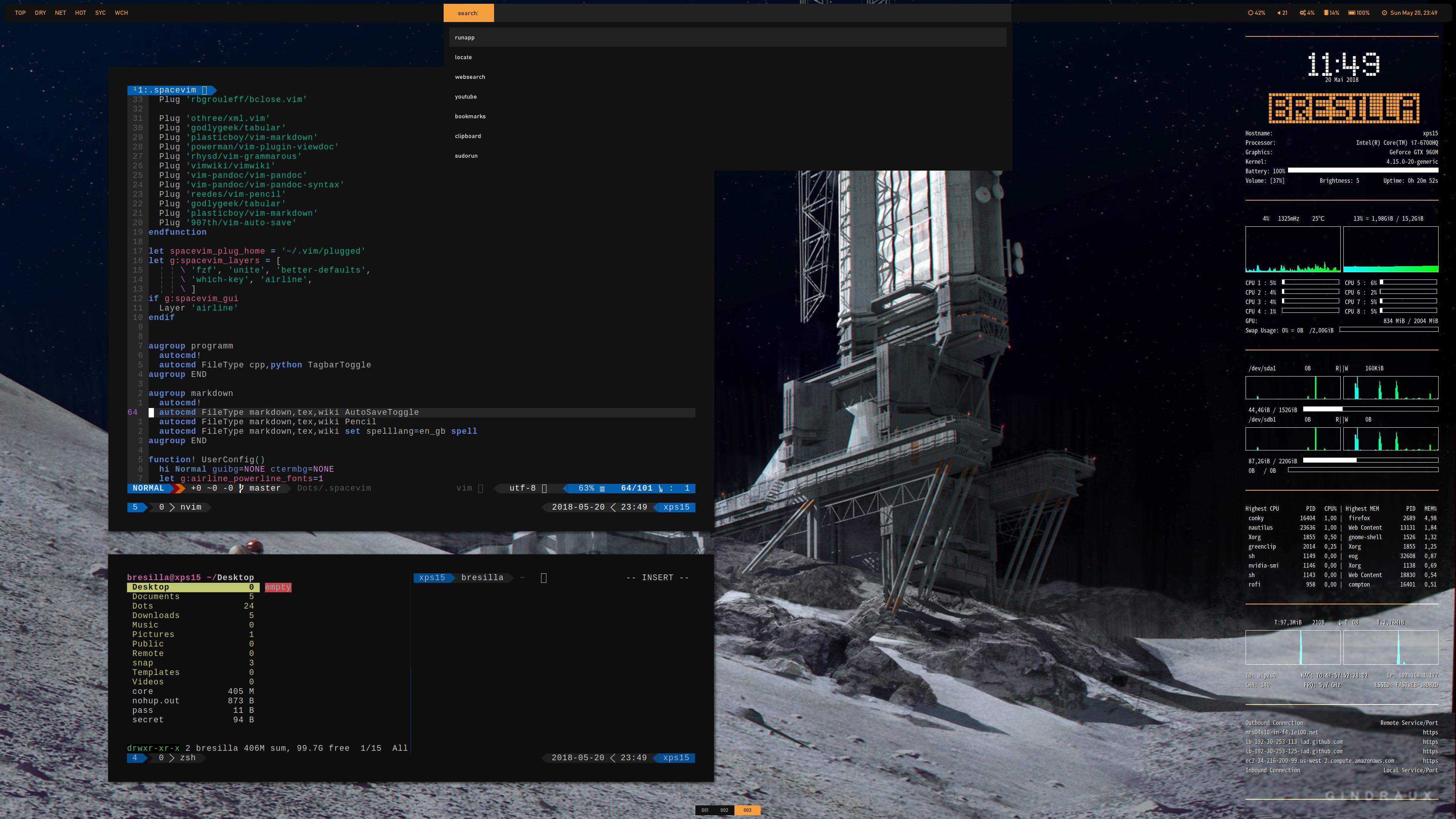Screen dimensions: 1456x819
Task: Click the brightness sun icon in top bar
Action: coord(1250,13)
